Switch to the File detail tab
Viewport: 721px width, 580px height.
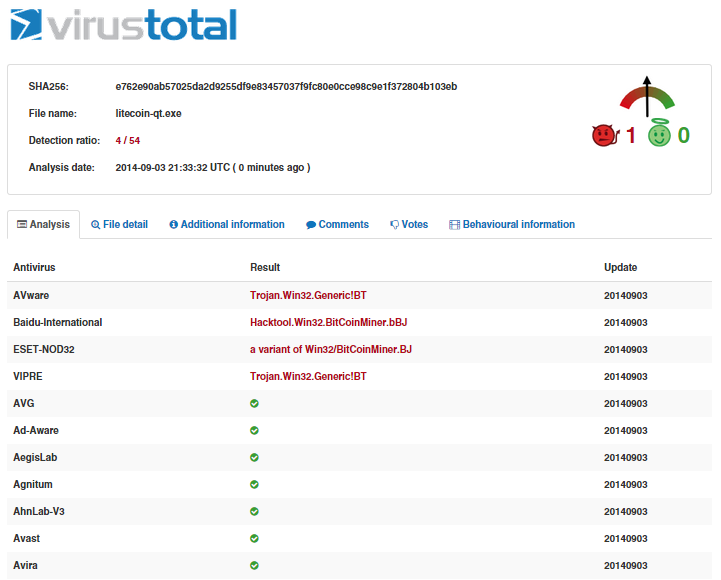click(x=120, y=224)
